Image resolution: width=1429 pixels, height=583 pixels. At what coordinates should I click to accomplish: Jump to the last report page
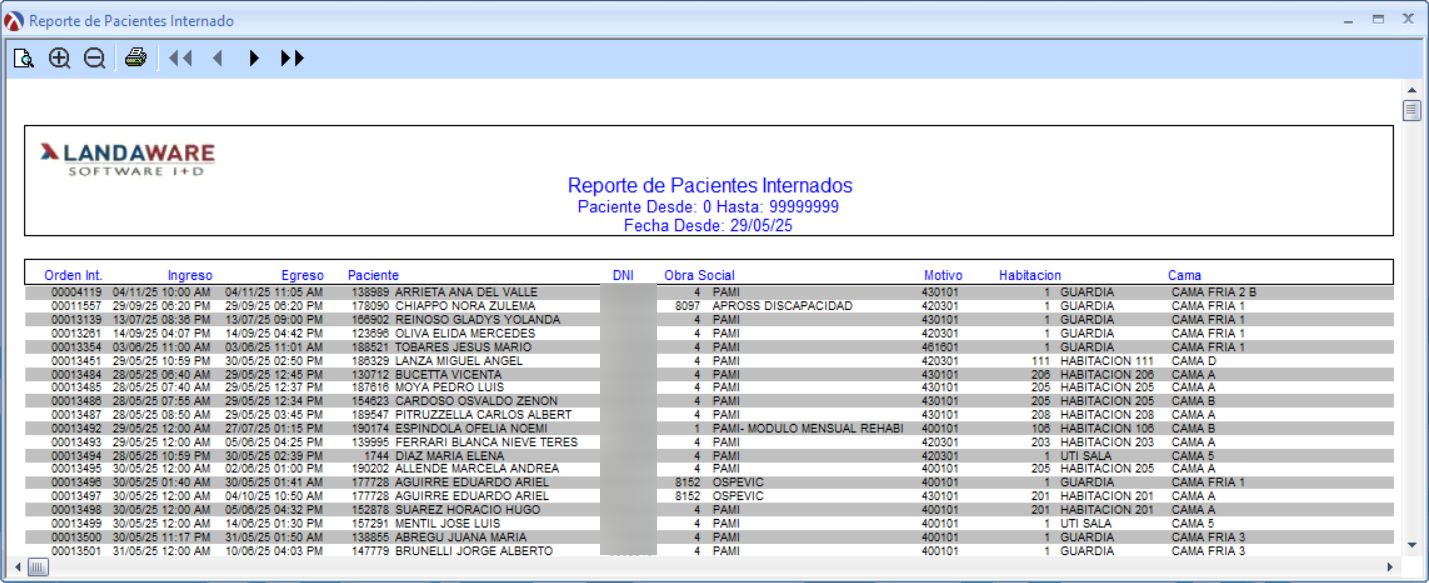click(291, 59)
